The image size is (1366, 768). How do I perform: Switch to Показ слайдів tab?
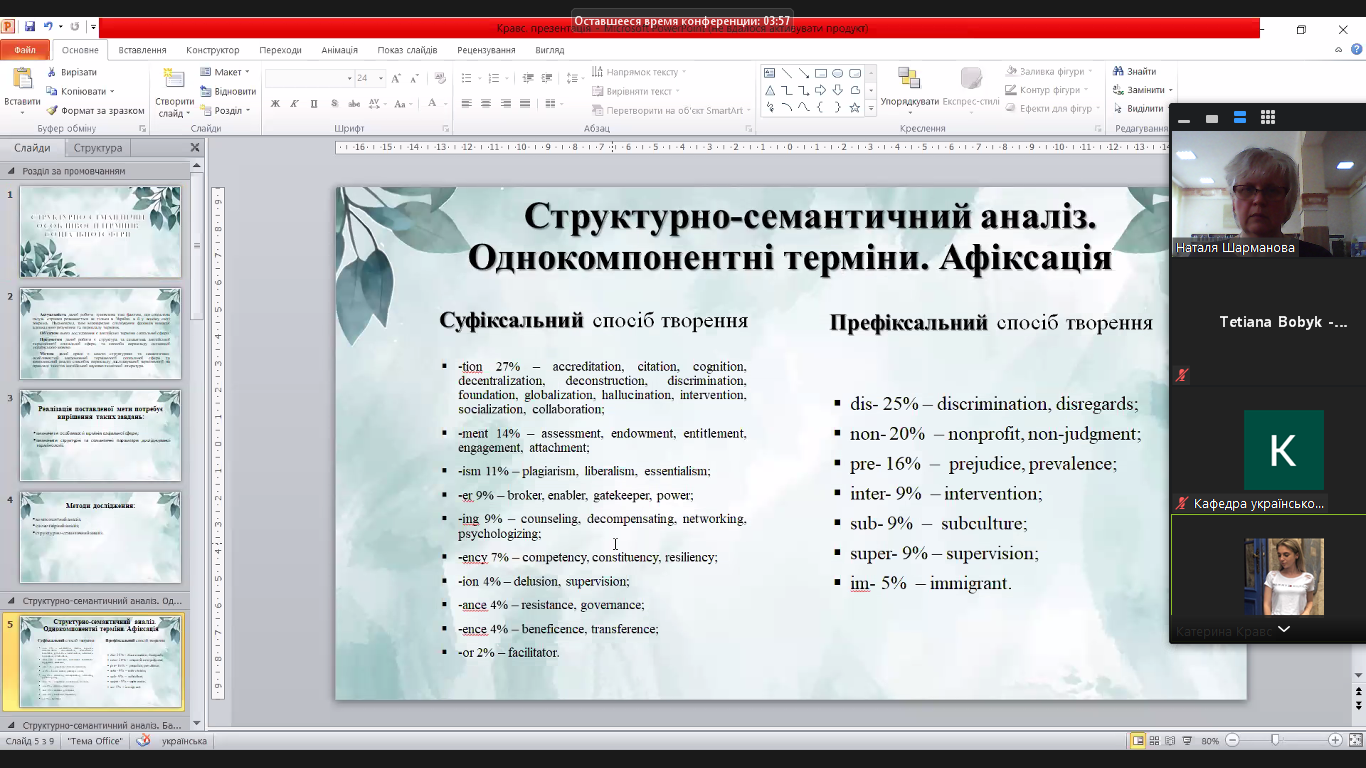click(x=407, y=50)
